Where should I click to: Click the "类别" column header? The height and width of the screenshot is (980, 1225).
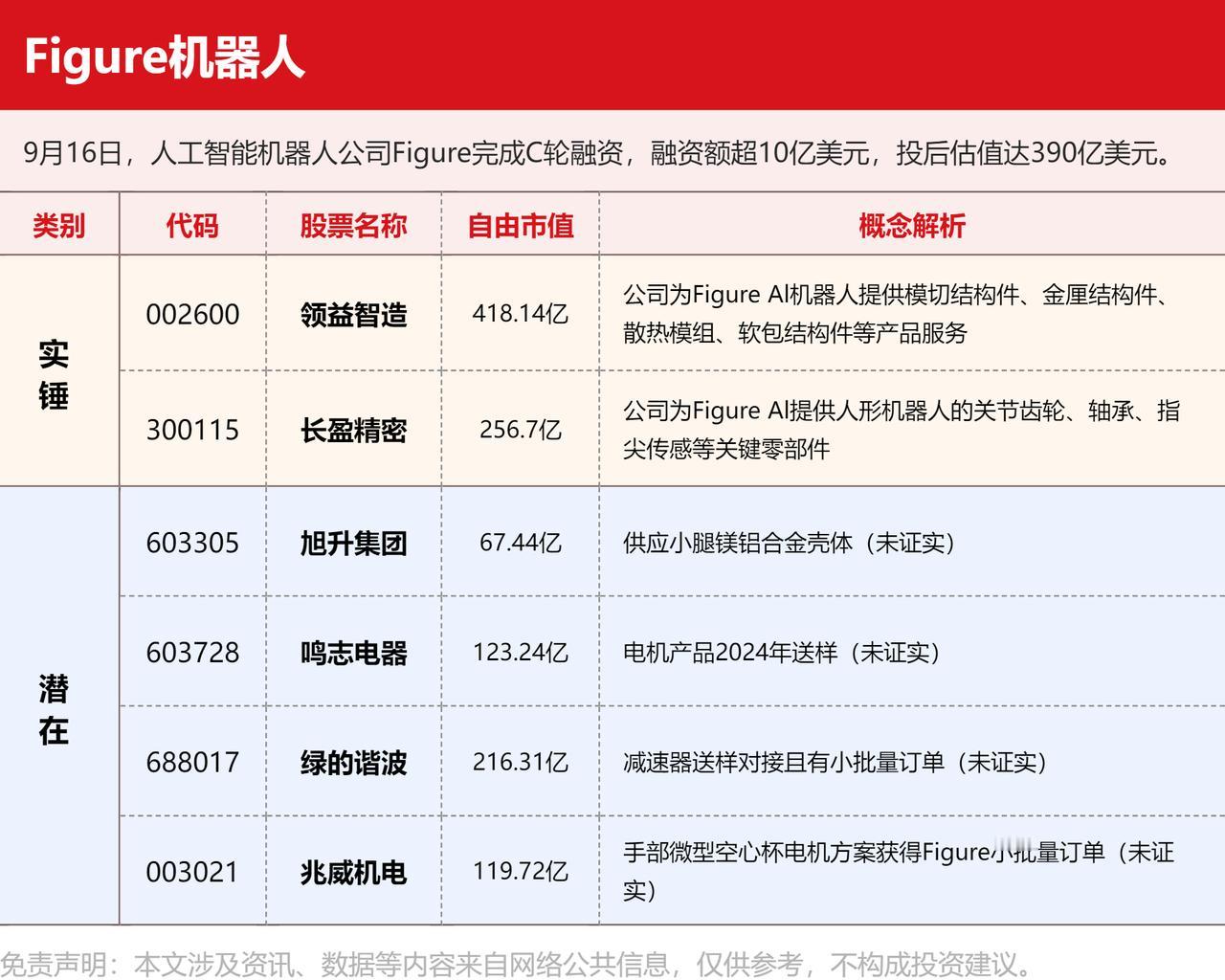click(x=58, y=225)
